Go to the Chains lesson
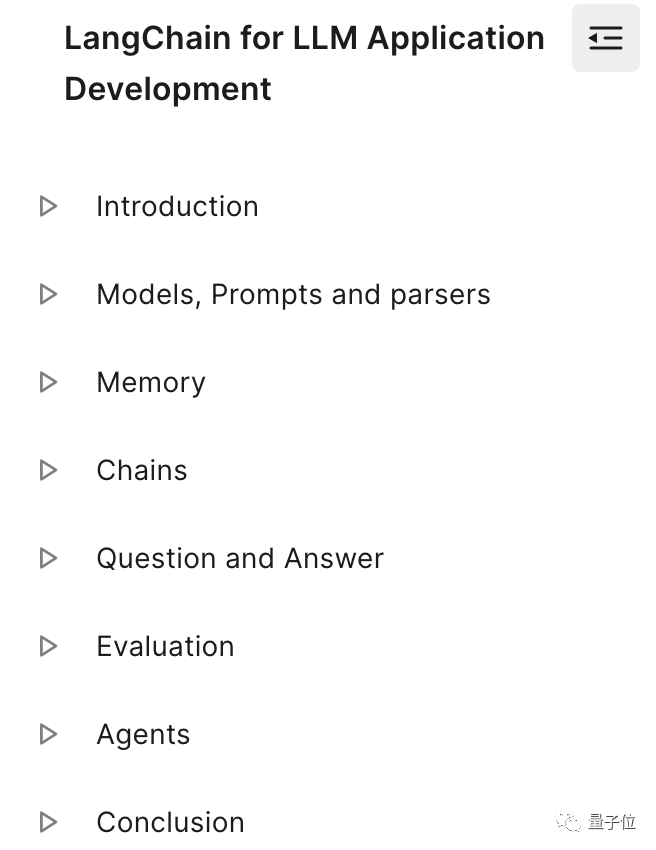Screen dimensions: 656x850 142,470
